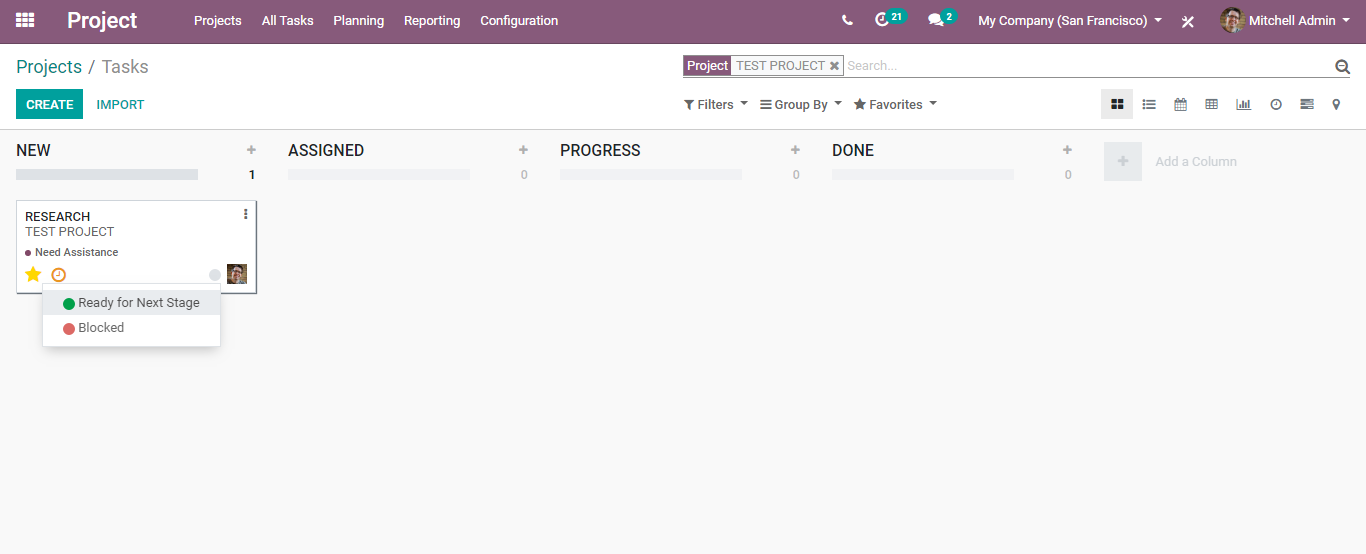
Task: Add a task in PROGRESS column
Action: click(x=795, y=150)
